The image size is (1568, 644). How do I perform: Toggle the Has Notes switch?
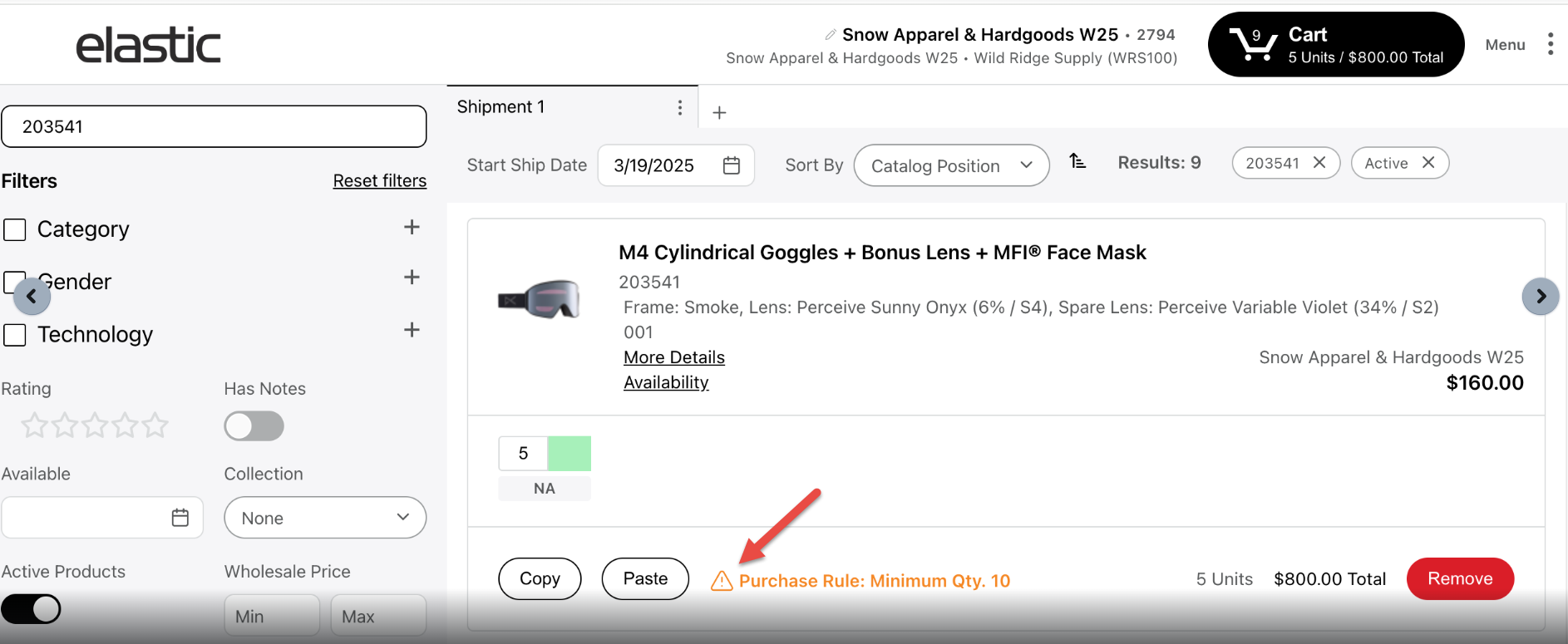point(254,426)
